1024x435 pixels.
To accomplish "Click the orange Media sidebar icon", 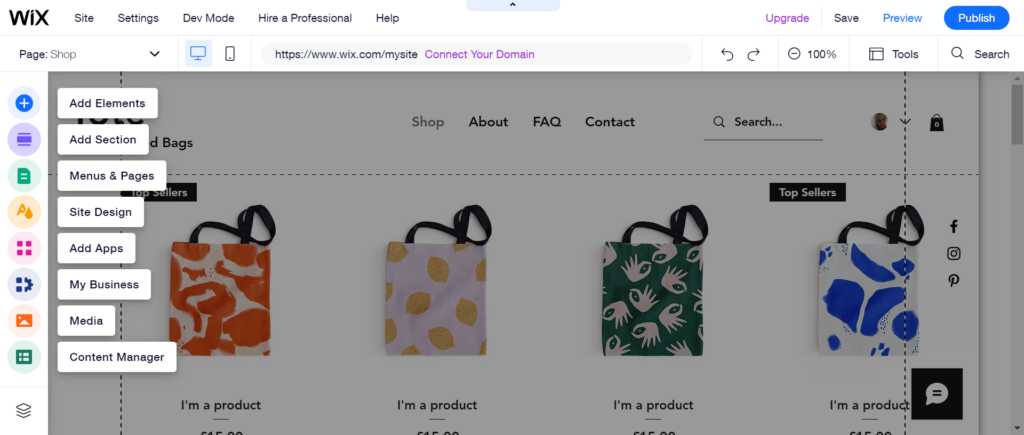I will [x=24, y=320].
